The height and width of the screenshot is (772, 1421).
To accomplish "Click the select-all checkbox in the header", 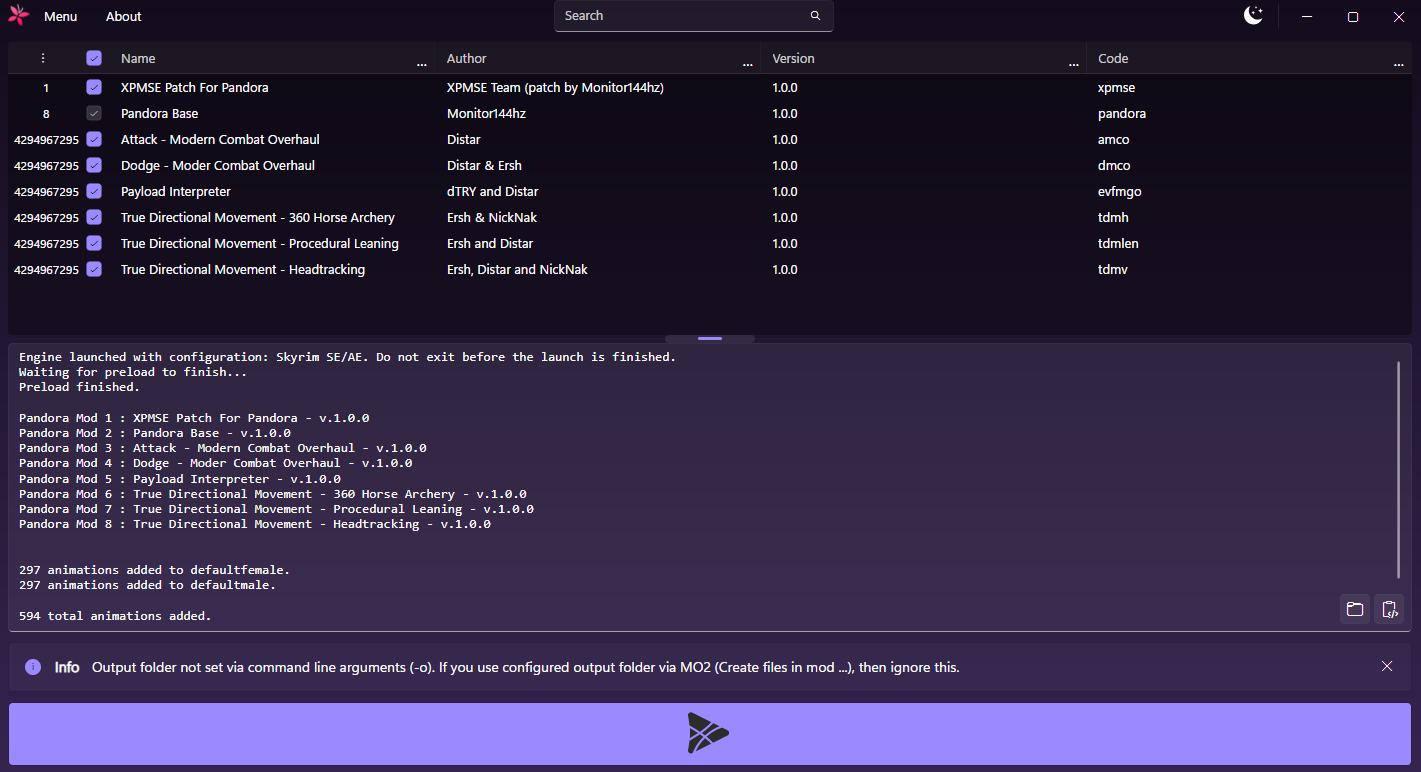I will click(x=94, y=57).
